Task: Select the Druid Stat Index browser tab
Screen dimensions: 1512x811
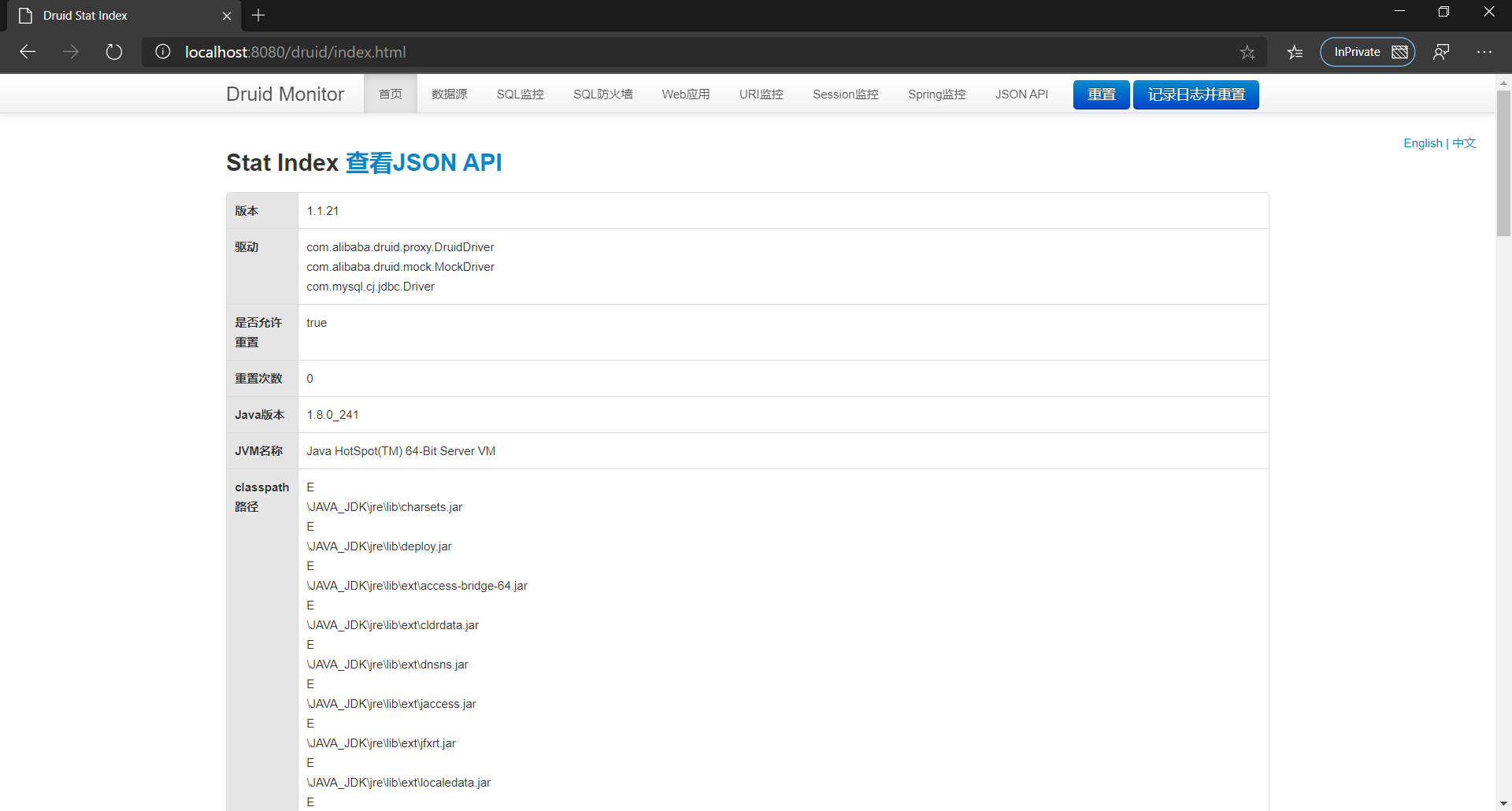Action: [x=126, y=16]
